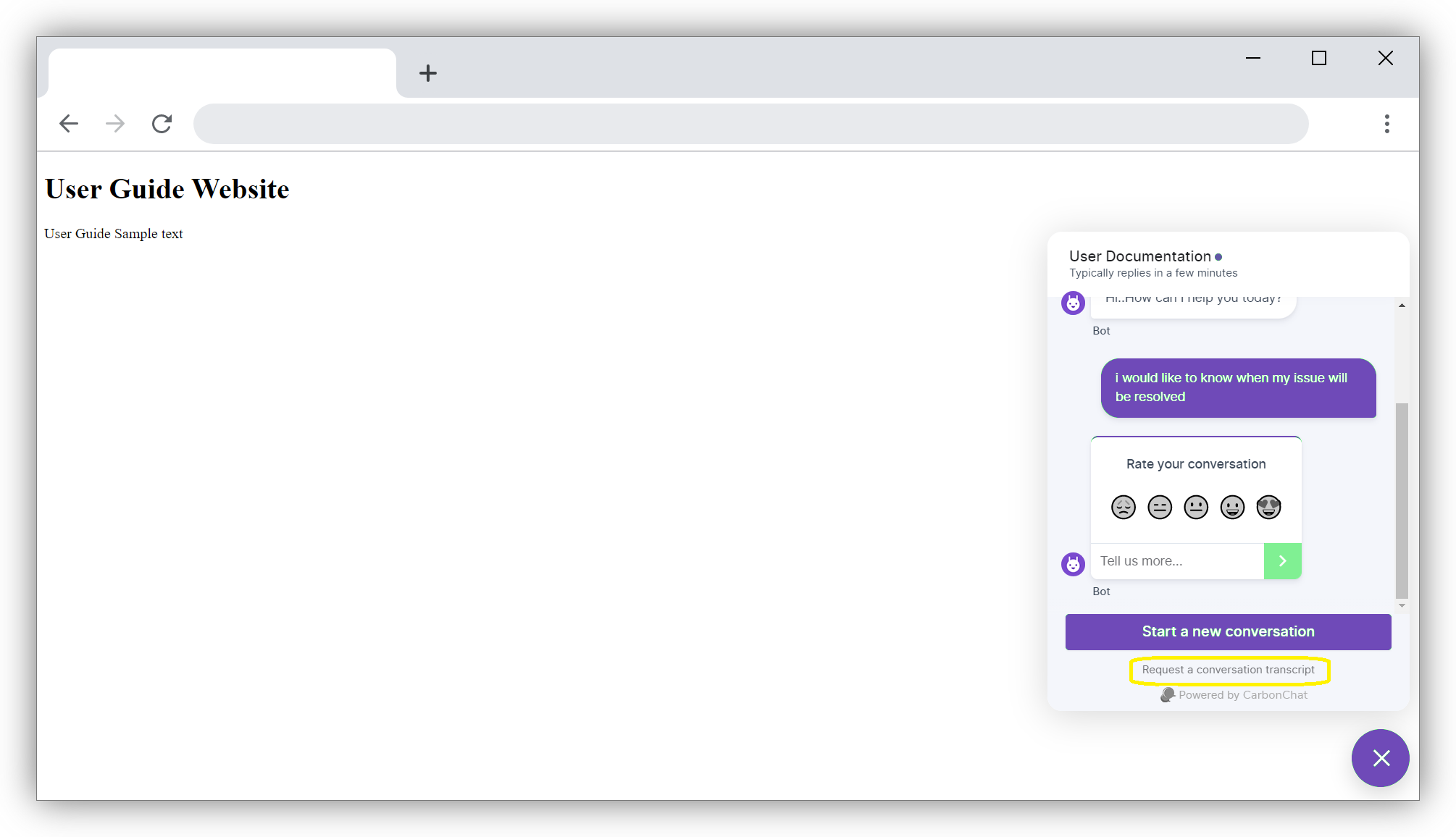Request a conversation transcript
Screen dimensions: 1456x837
[x=1228, y=670]
